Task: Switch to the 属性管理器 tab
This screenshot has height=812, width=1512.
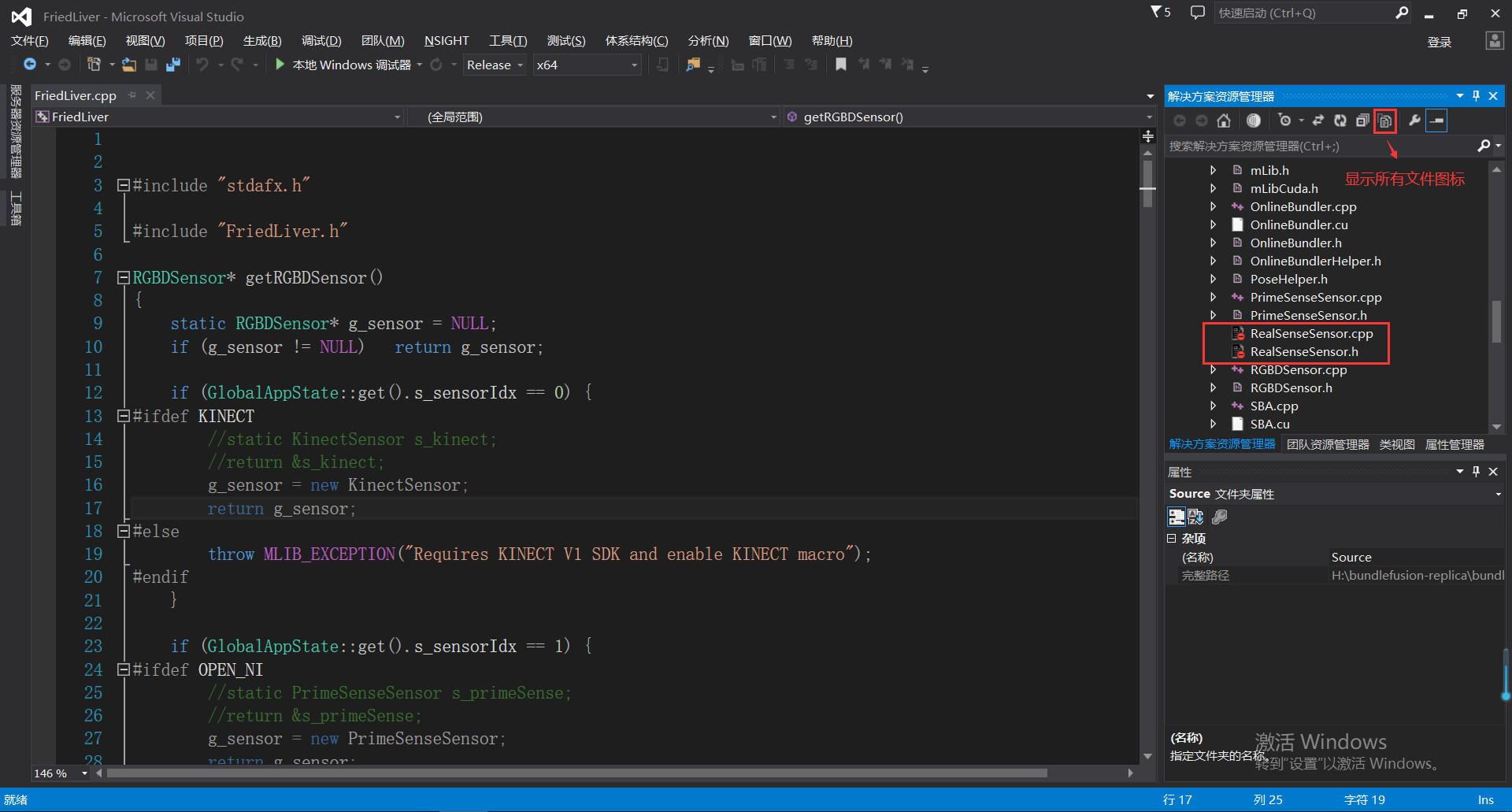Action: (1455, 444)
